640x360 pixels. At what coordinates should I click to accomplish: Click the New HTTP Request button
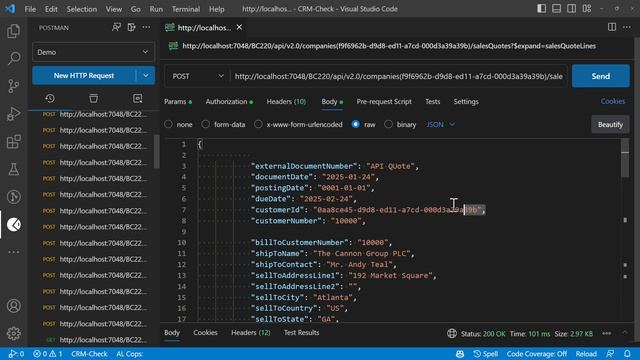click(x=84, y=76)
